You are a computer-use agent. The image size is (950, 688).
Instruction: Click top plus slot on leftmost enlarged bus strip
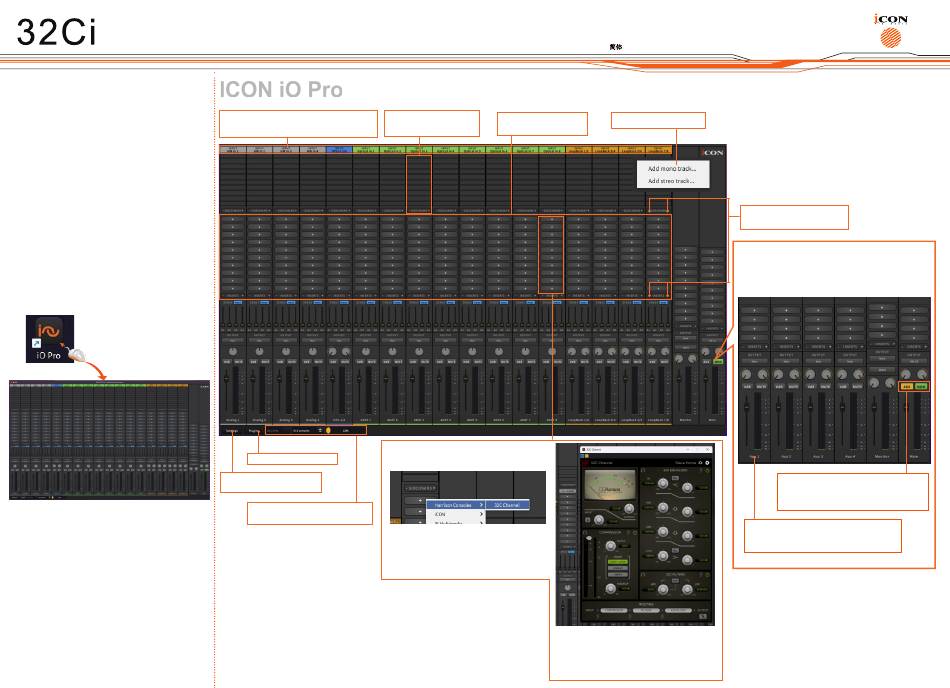pos(754,310)
